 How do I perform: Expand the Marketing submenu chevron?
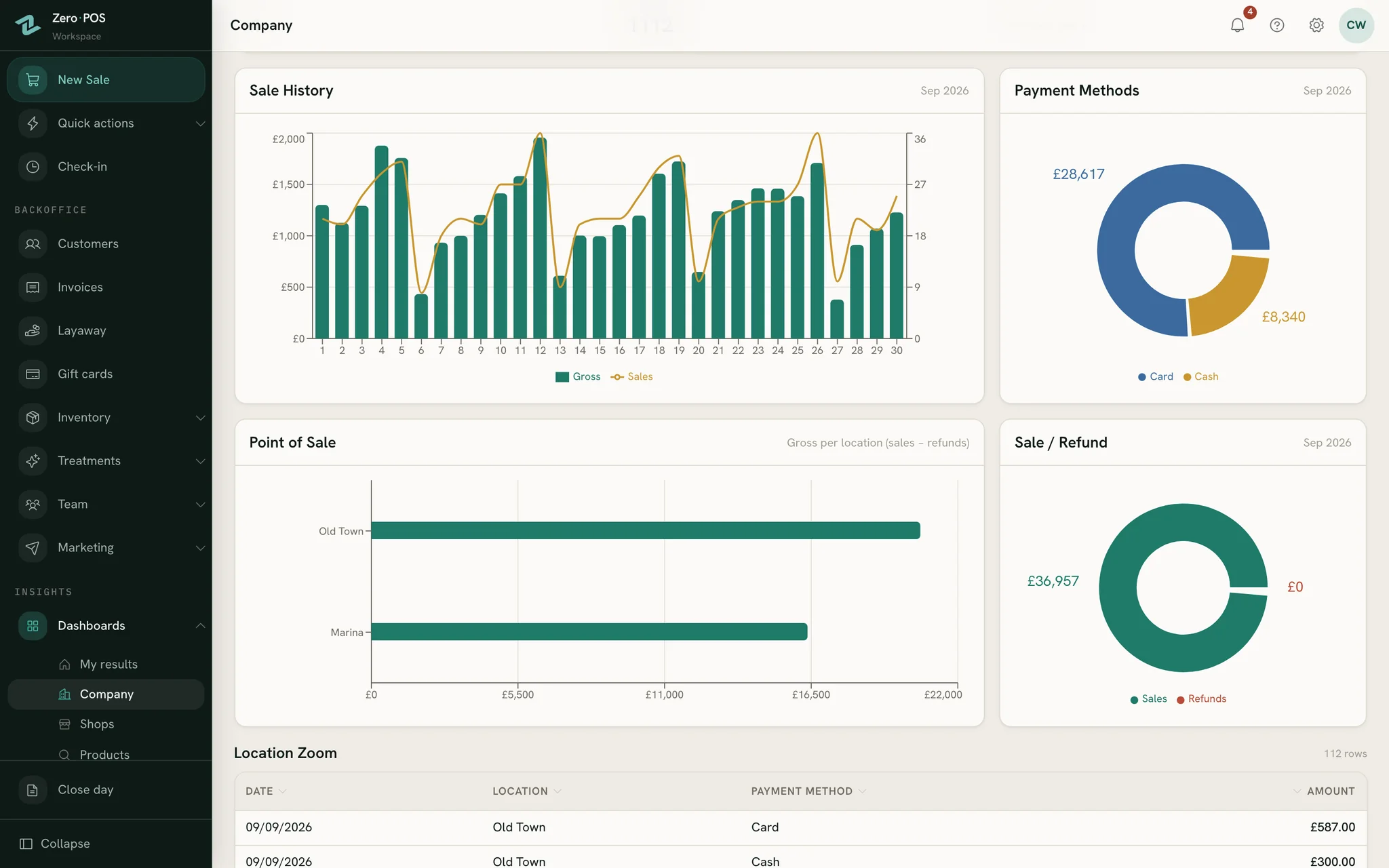click(200, 548)
